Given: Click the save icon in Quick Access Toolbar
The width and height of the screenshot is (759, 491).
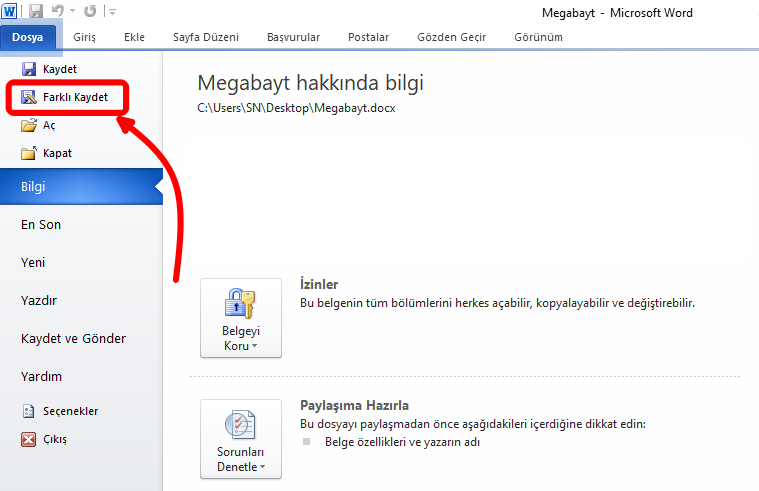Looking at the screenshot, I should [x=36, y=12].
